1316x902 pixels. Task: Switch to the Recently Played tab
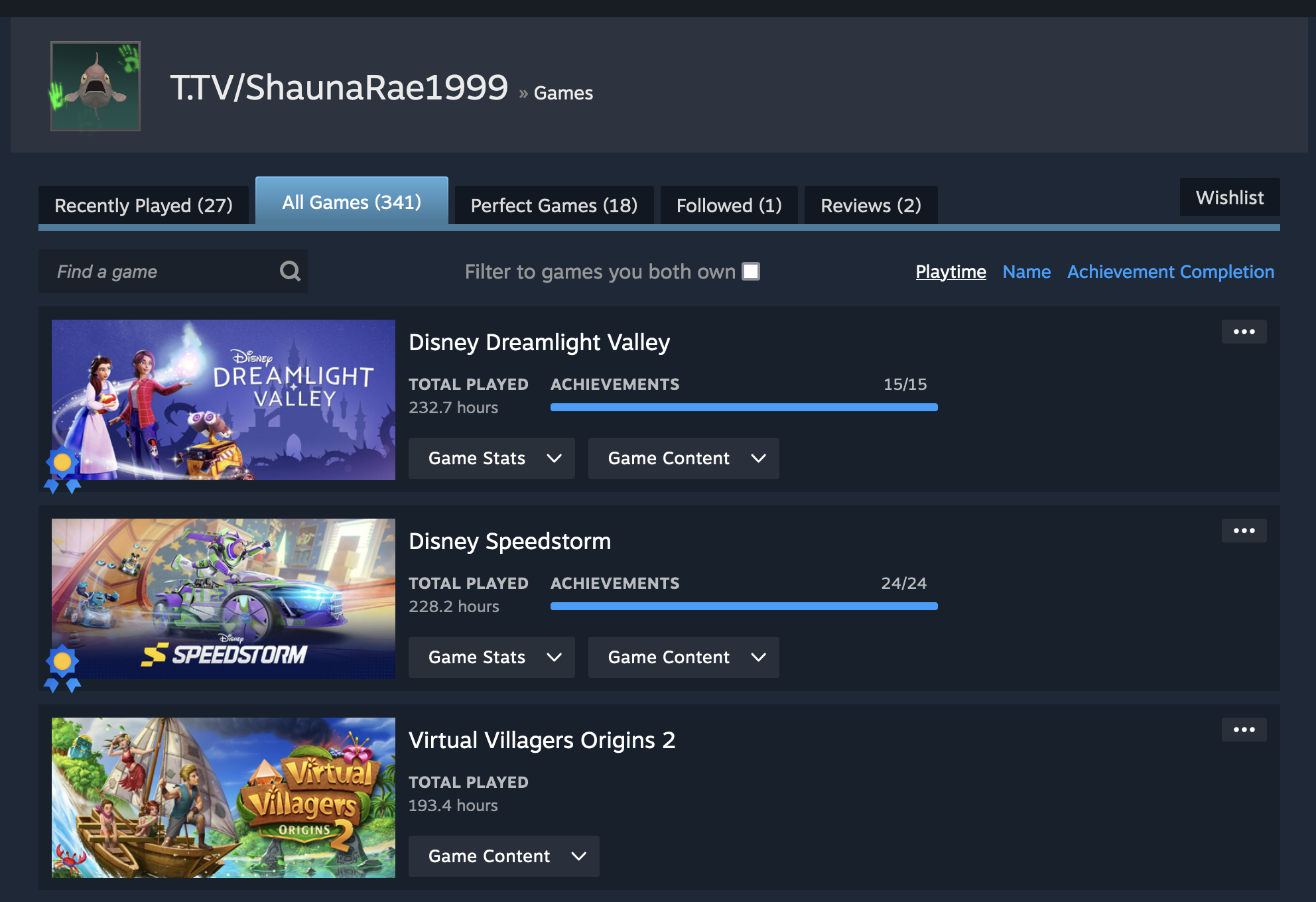point(143,205)
